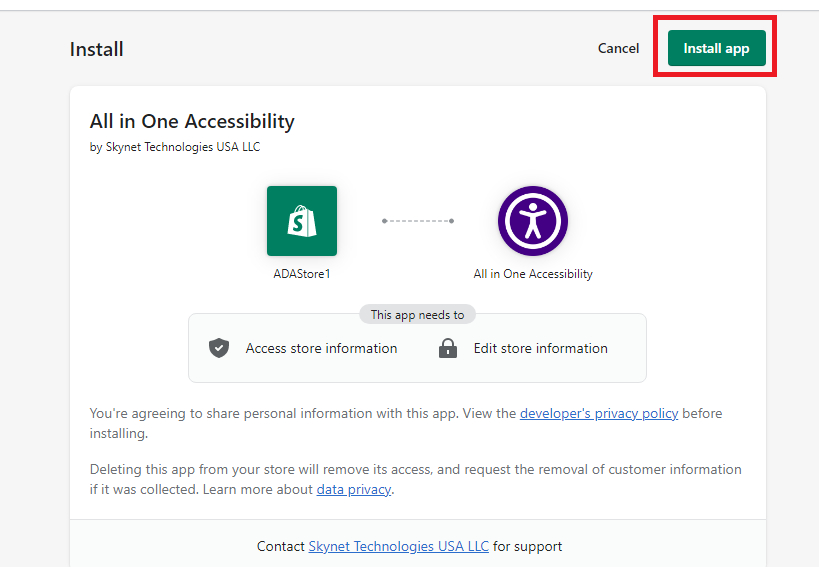
Task: Click 'by Skynet Technologies USA LLC' subtitle
Action: tap(175, 147)
